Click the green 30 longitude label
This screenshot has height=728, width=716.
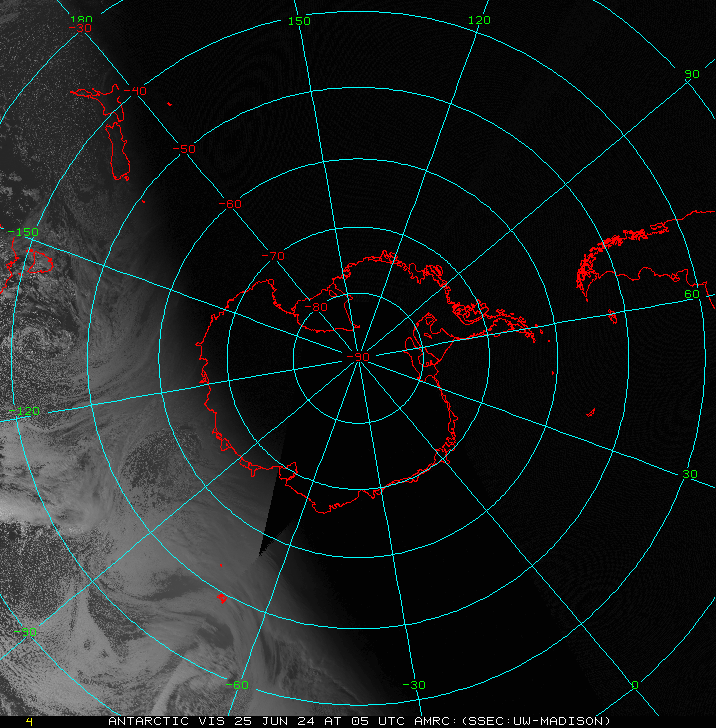[690, 474]
